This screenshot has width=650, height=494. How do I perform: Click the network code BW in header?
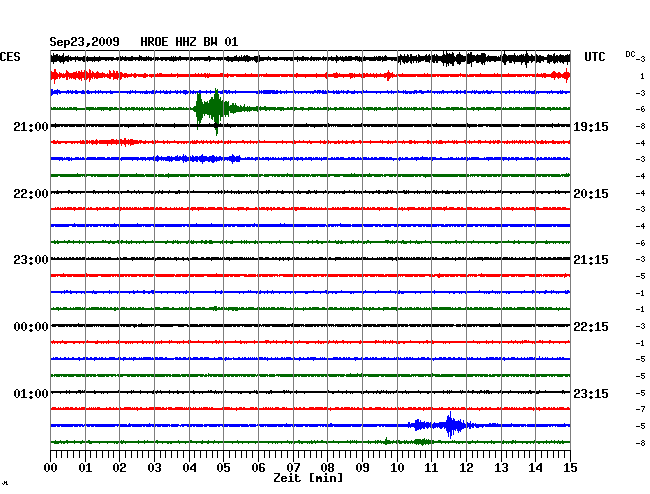click(x=211, y=42)
